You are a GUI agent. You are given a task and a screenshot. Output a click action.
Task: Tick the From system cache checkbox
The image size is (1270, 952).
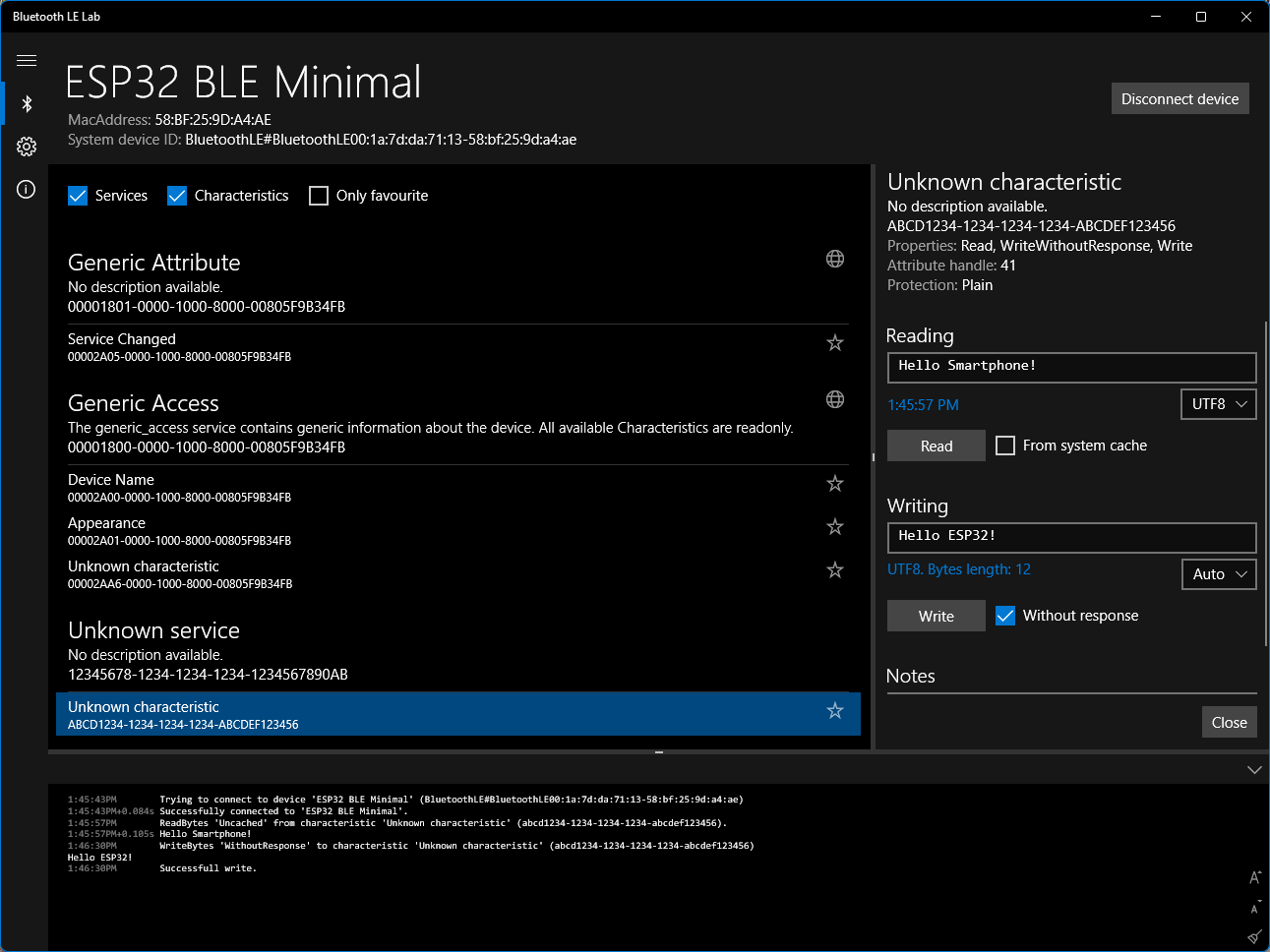tap(1005, 446)
